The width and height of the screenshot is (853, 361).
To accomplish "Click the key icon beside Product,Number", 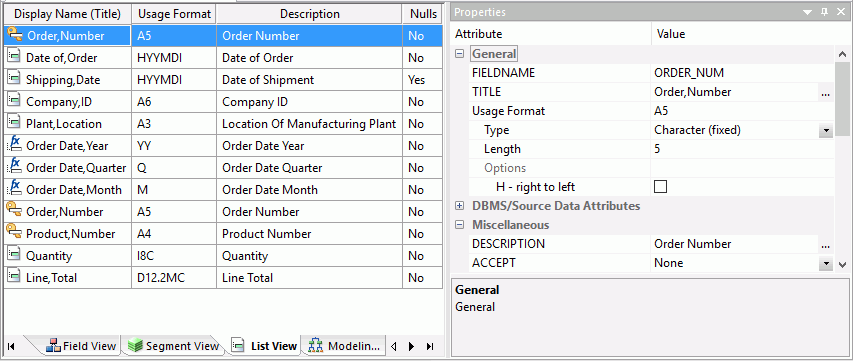I will pos(14,233).
